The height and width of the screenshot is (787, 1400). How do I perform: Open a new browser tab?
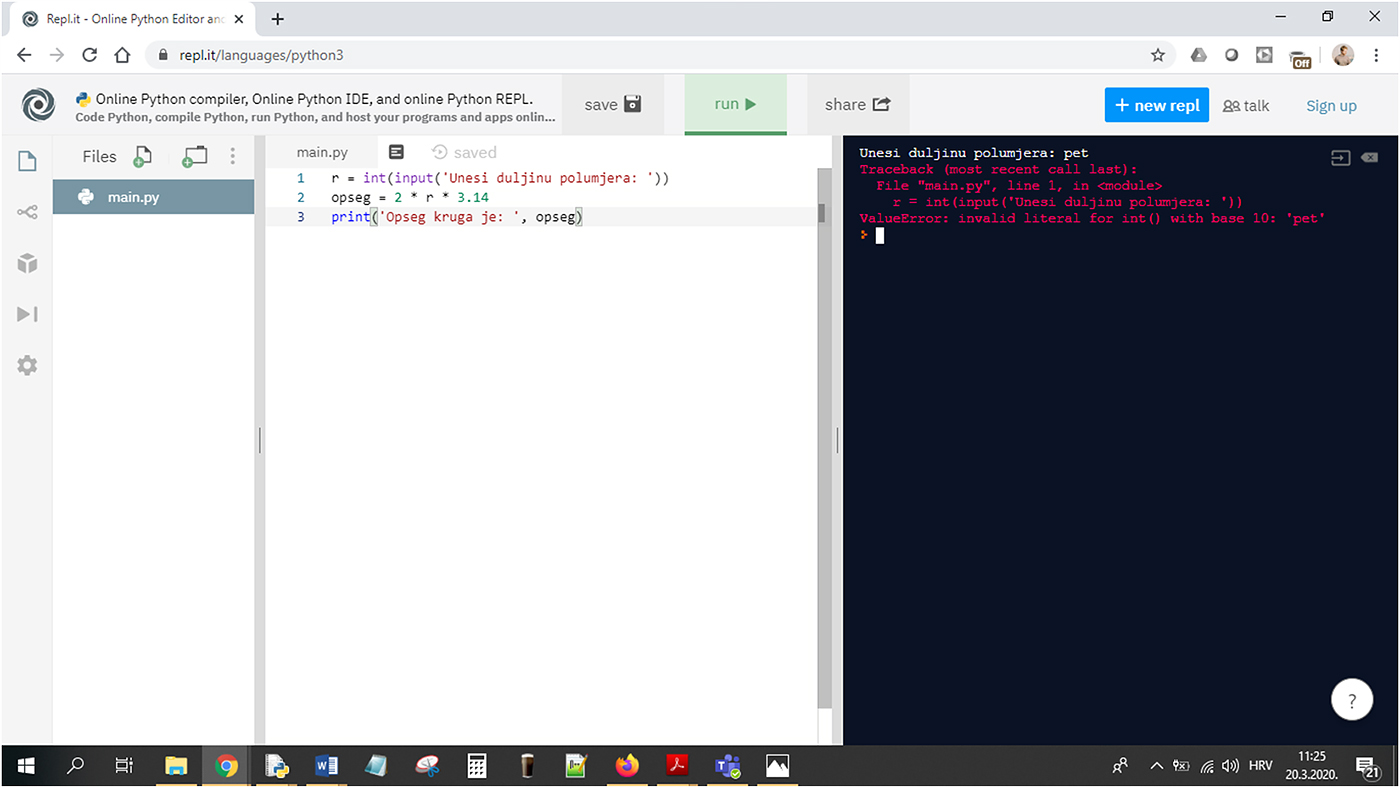278,19
